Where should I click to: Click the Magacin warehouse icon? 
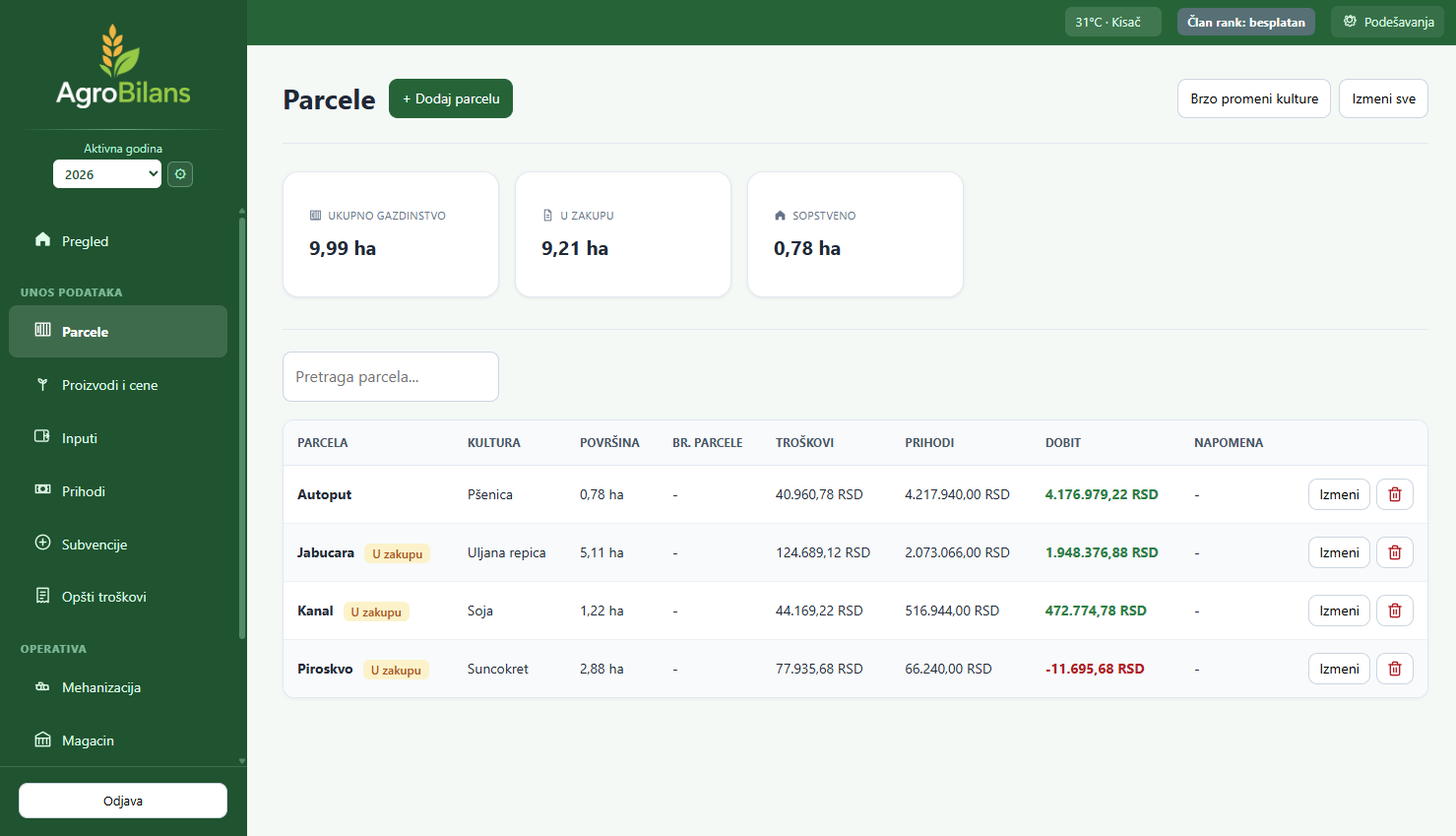click(x=42, y=740)
